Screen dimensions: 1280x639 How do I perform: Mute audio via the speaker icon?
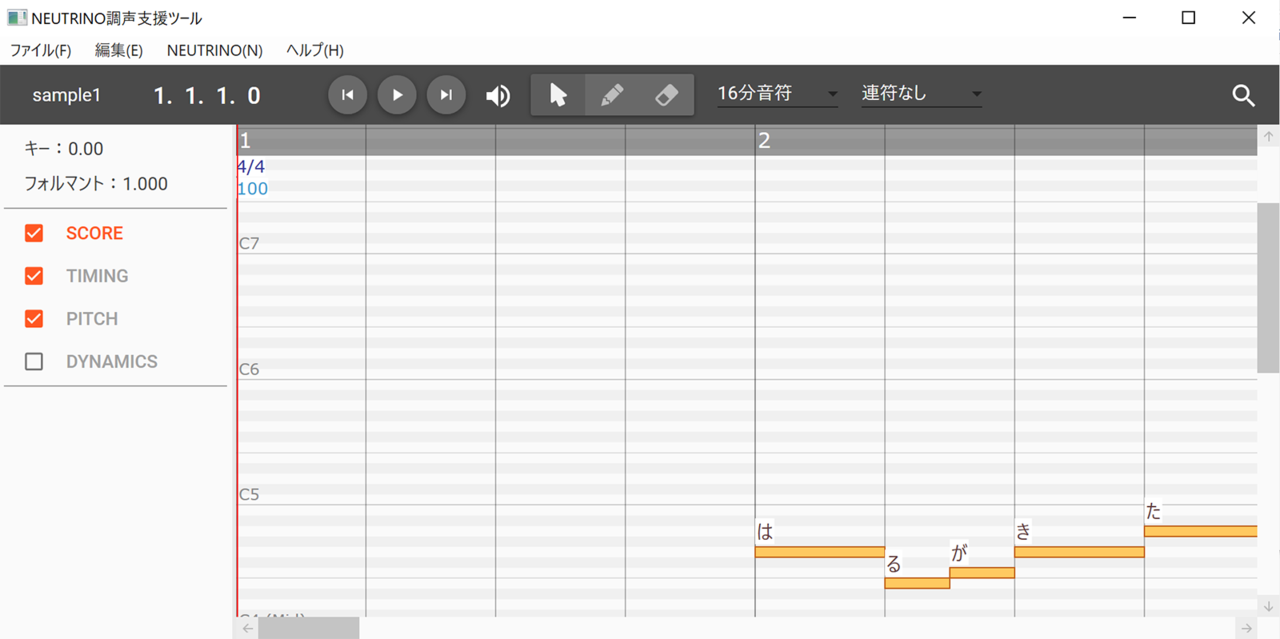point(498,95)
